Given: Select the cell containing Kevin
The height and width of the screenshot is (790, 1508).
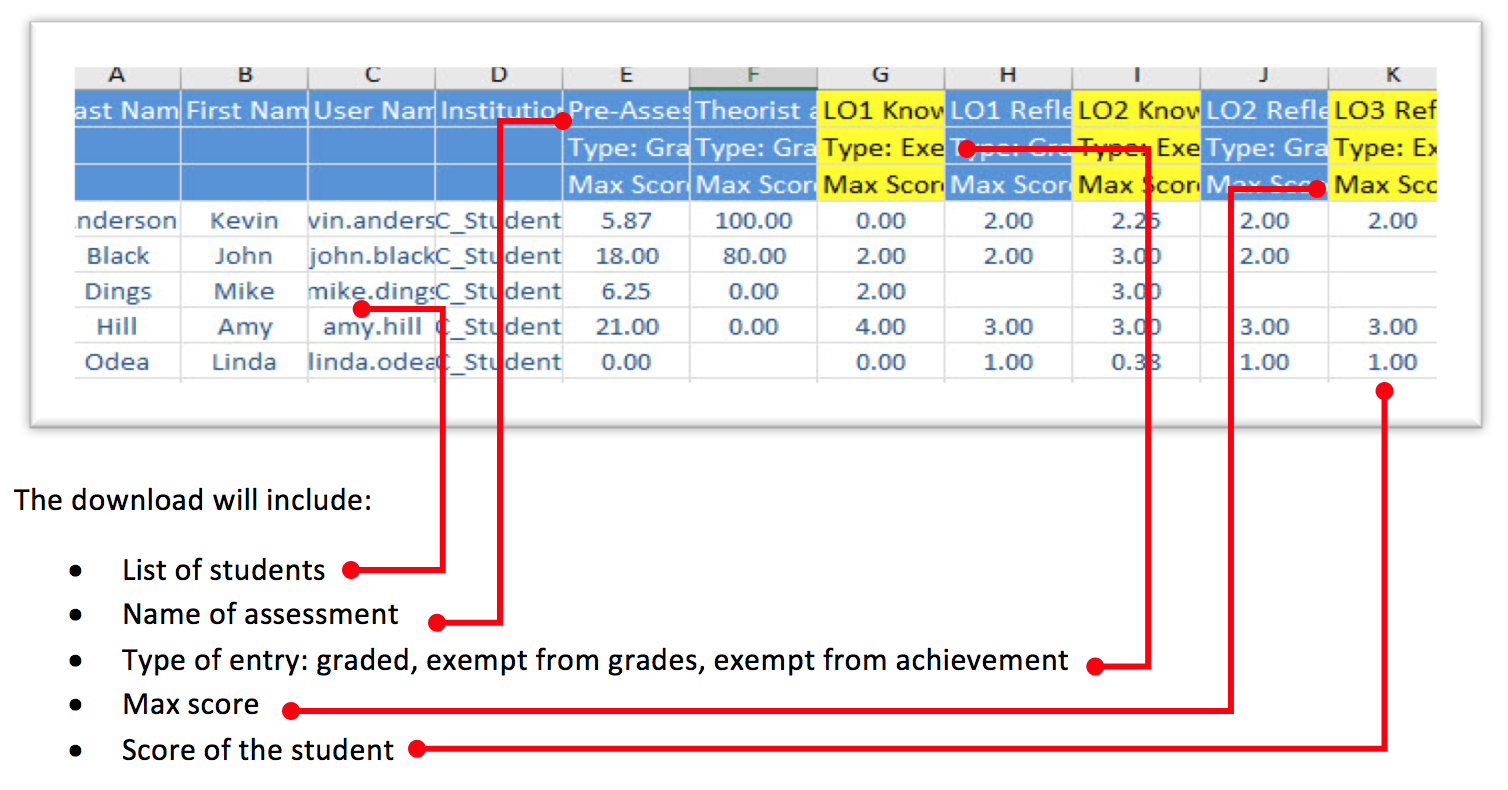Looking at the screenshot, I should [244, 221].
